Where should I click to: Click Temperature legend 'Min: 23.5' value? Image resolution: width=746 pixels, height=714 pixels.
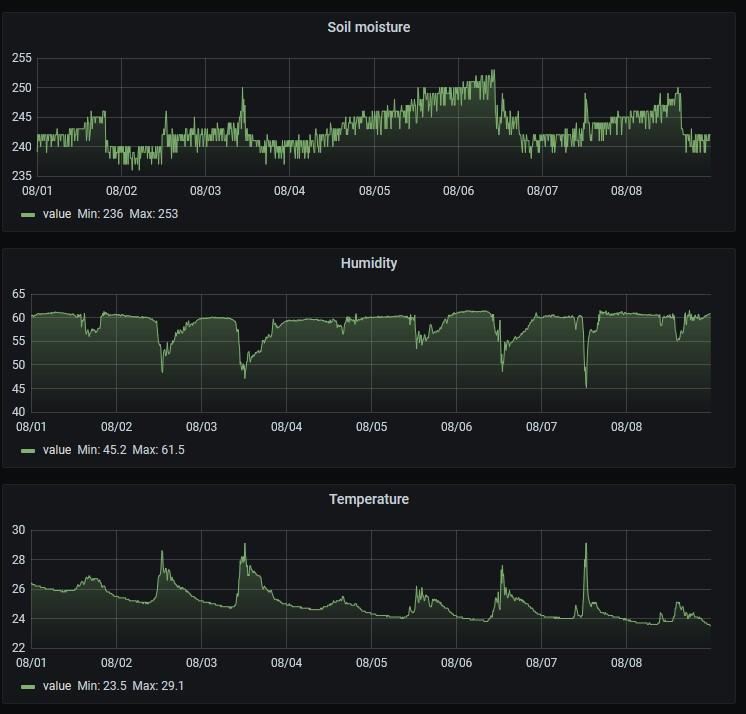(102, 686)
